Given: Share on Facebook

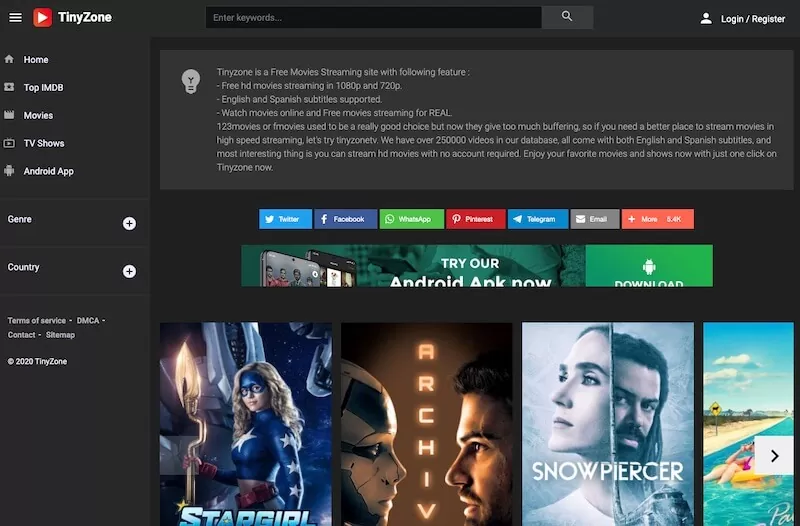Looking at the screenshot, I should pyautogui.click(x=345, y=219).
